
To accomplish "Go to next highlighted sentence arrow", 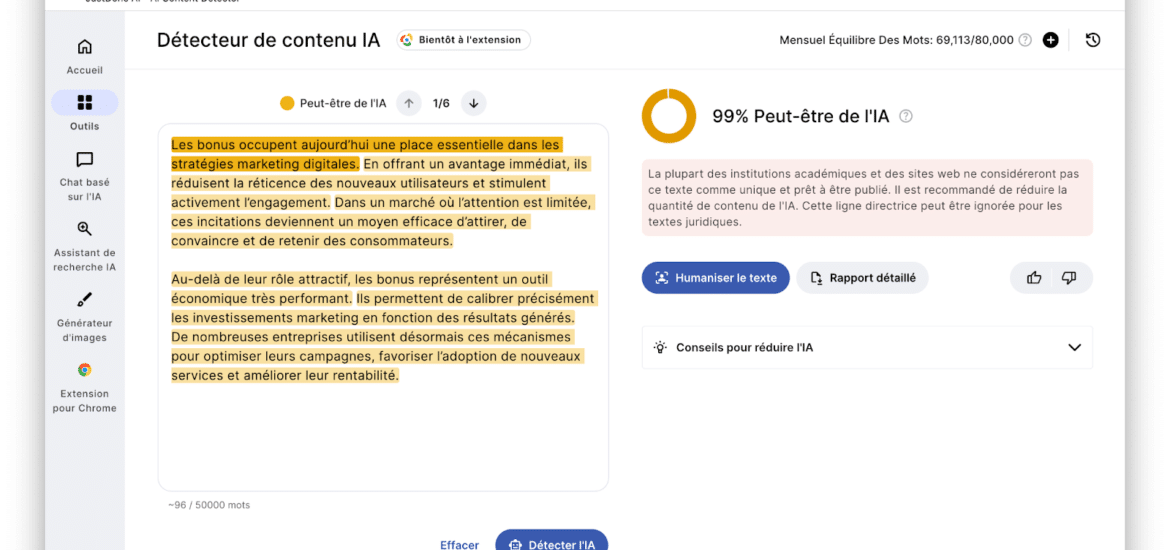I will pos(474,103).
